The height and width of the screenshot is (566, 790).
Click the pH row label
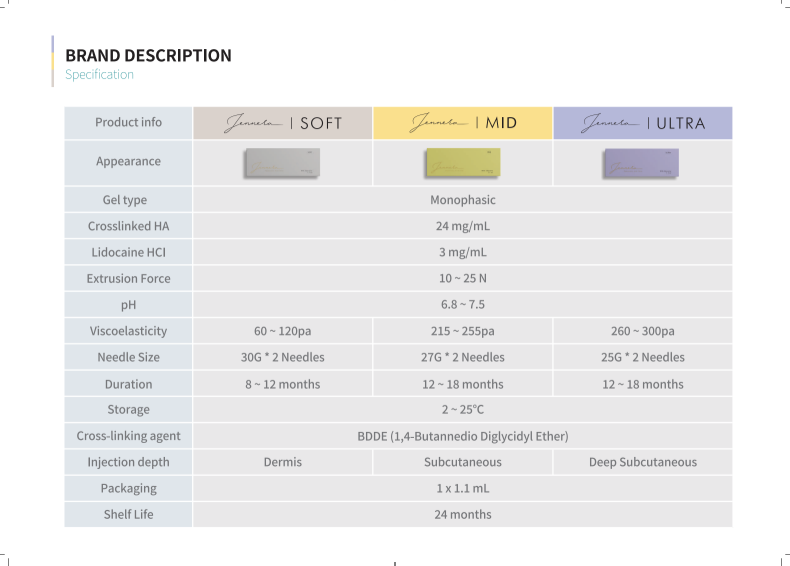pos(128,304)
